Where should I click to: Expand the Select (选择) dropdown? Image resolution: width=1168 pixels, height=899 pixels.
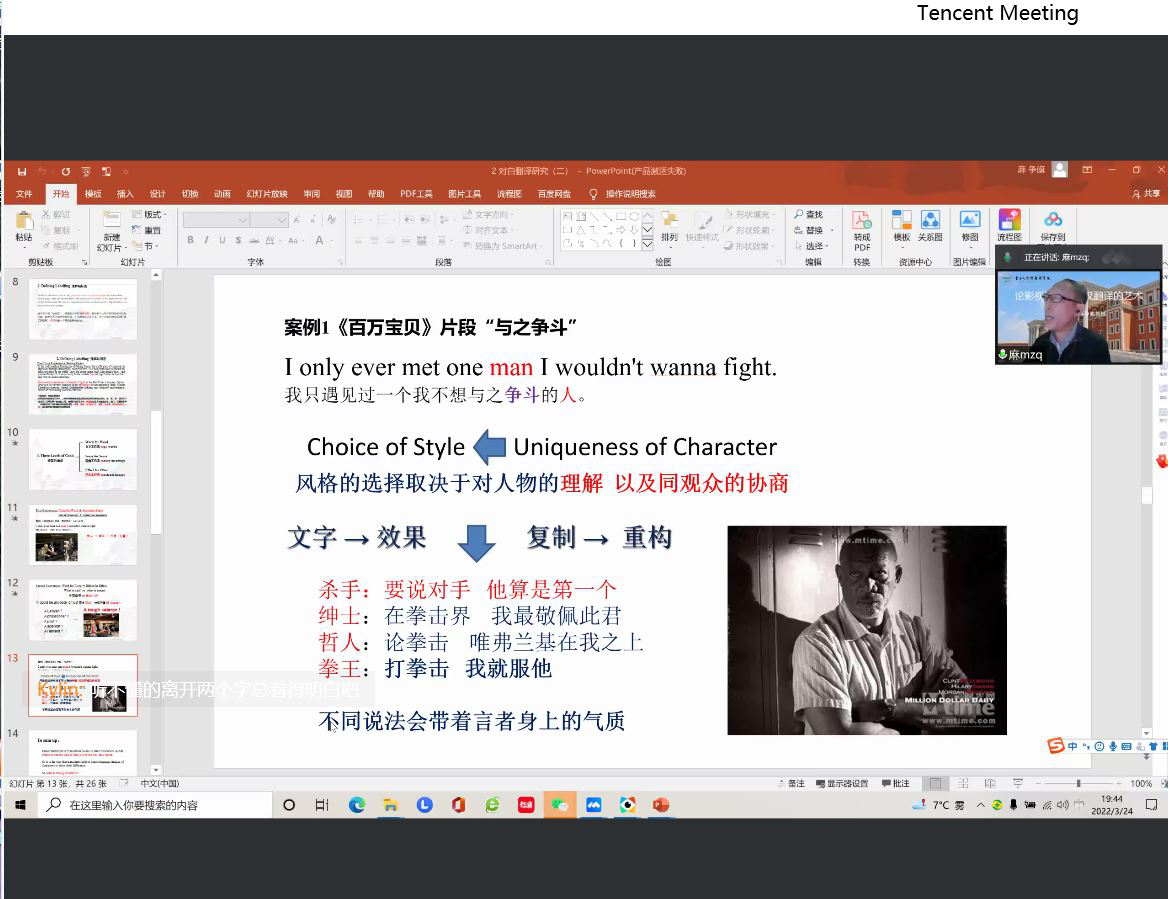pos(814,246)
